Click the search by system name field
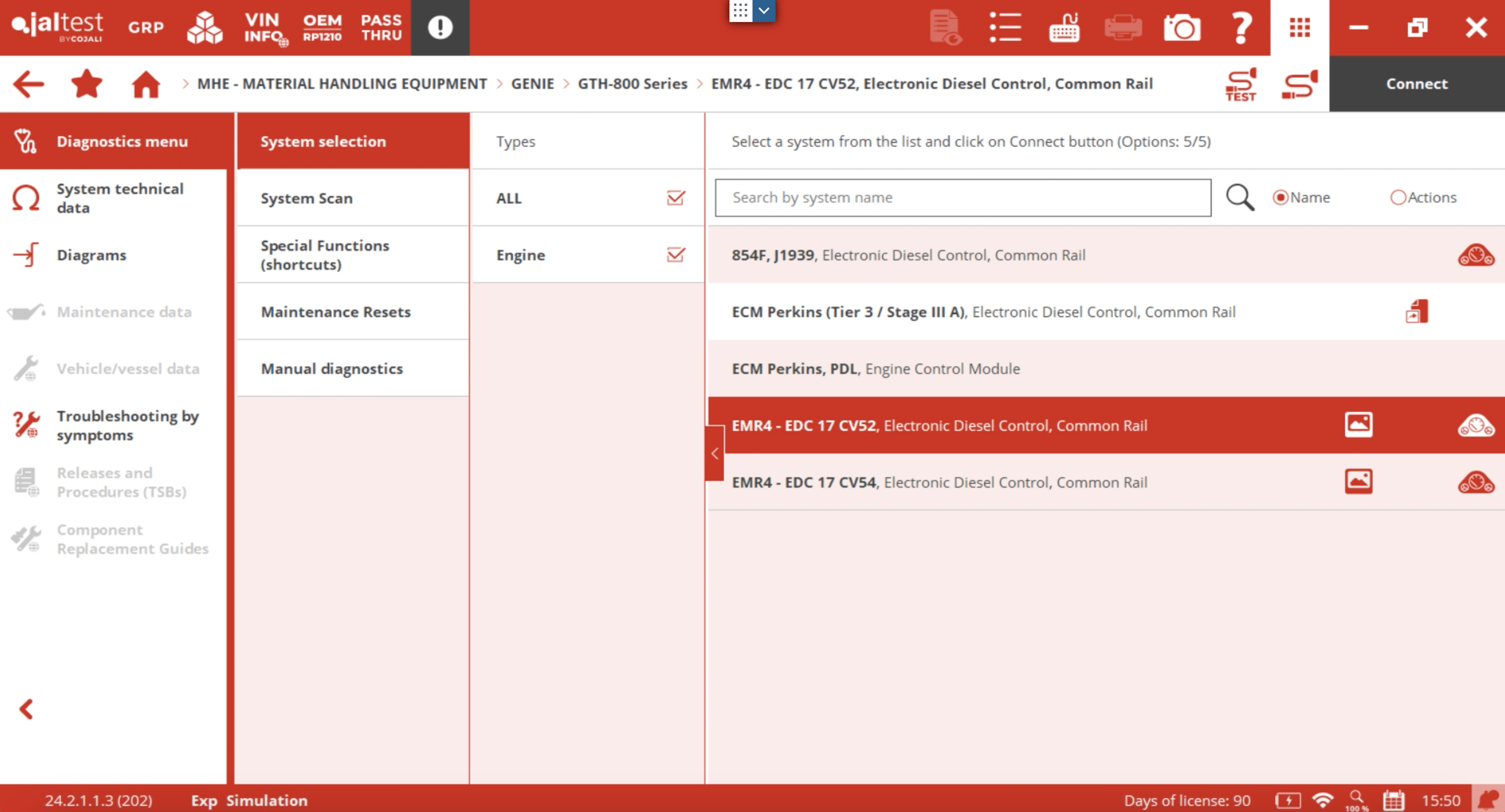The height and width of the screenshot is (812, 1505). click(962, 197)
